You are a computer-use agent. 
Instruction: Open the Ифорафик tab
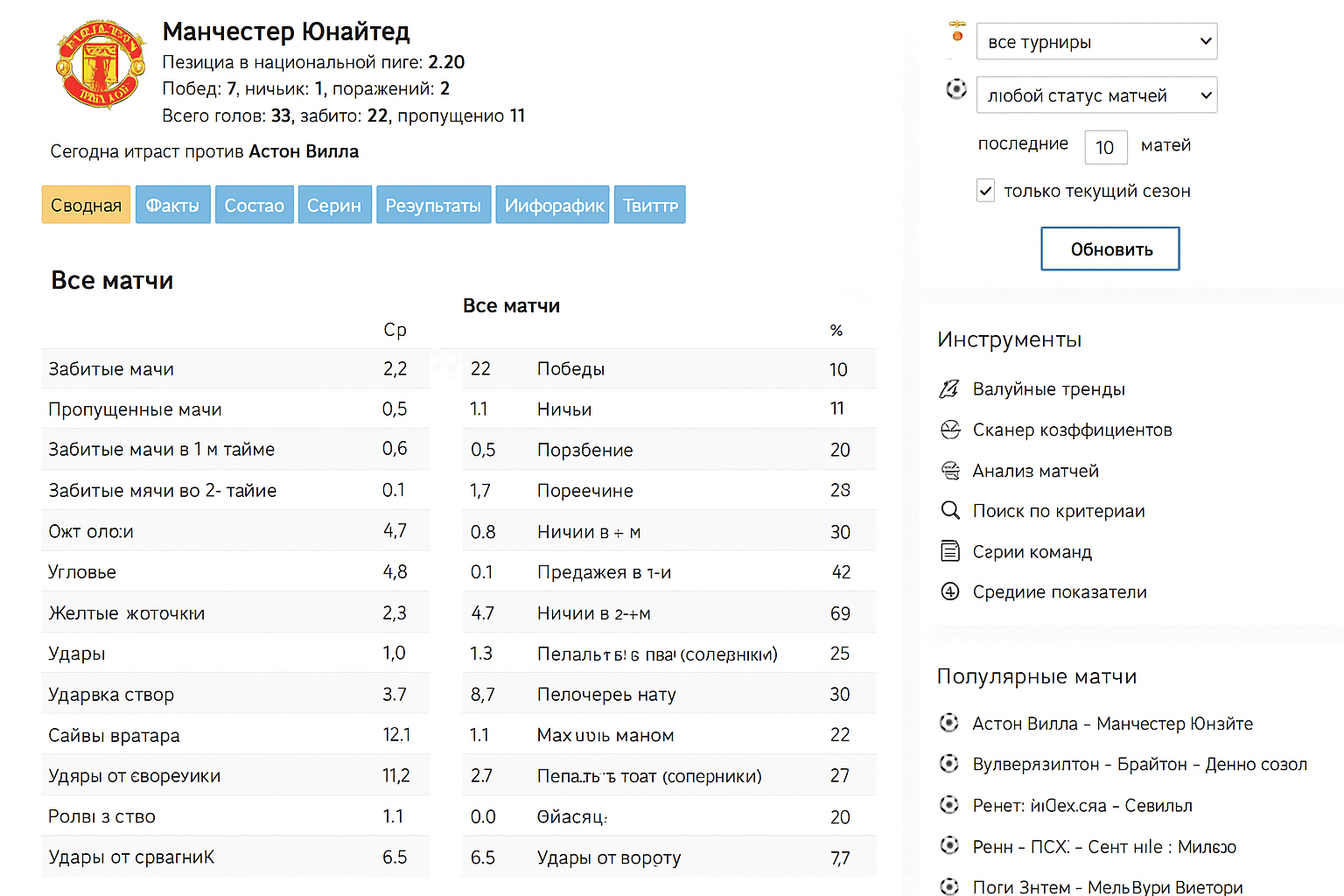[x=553, y=205]
